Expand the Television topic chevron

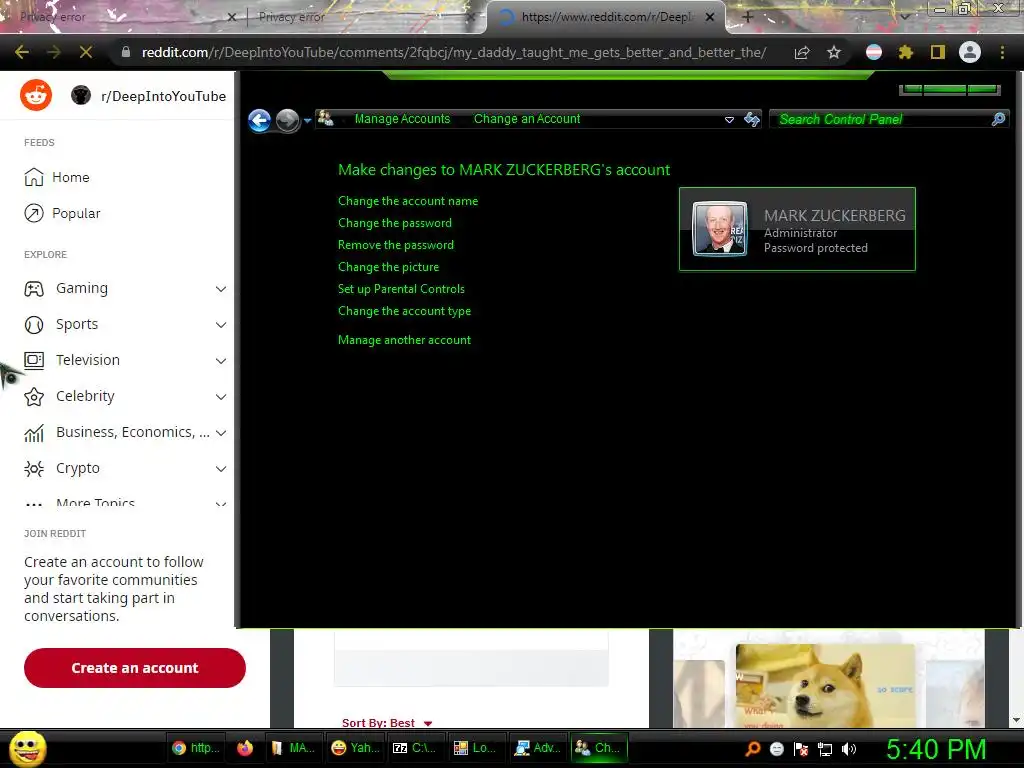(221, 360)
